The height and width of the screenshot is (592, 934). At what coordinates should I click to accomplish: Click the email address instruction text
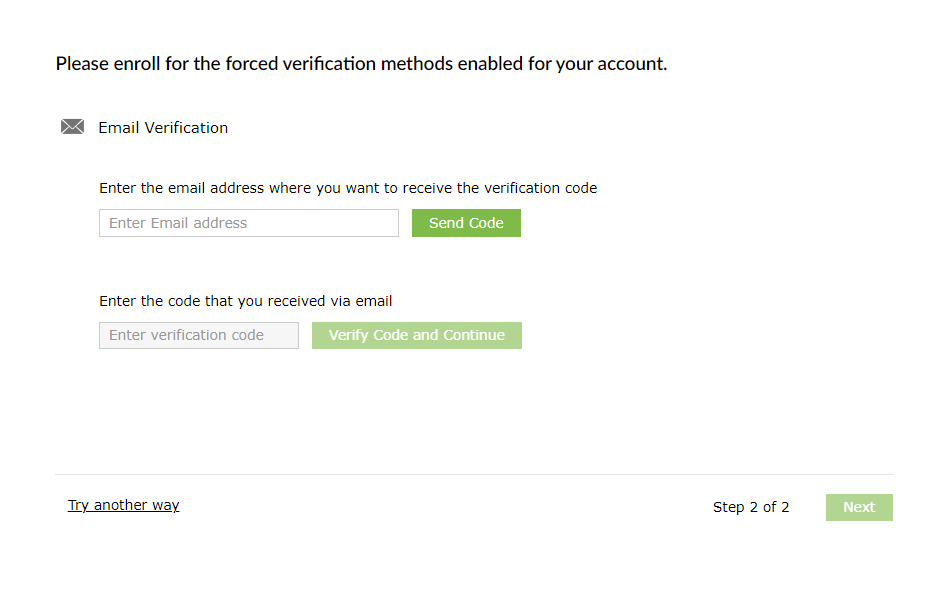pyautogui.click(x=348, y=188)
